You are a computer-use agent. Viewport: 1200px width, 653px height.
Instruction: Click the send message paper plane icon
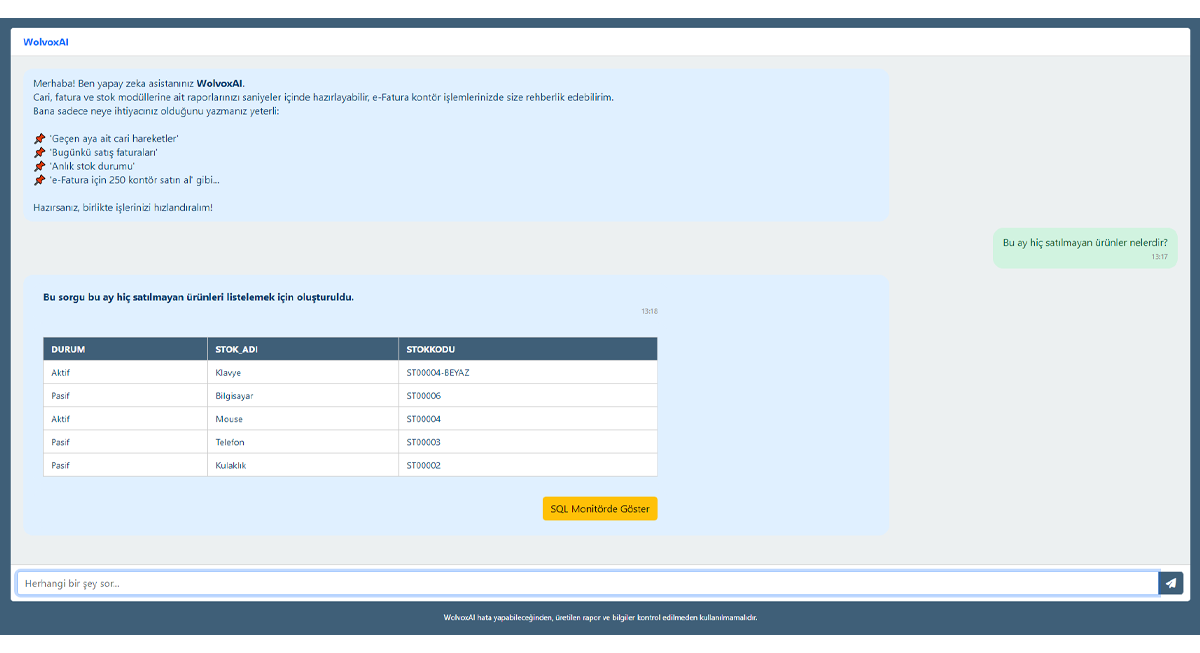point(1171,583)
